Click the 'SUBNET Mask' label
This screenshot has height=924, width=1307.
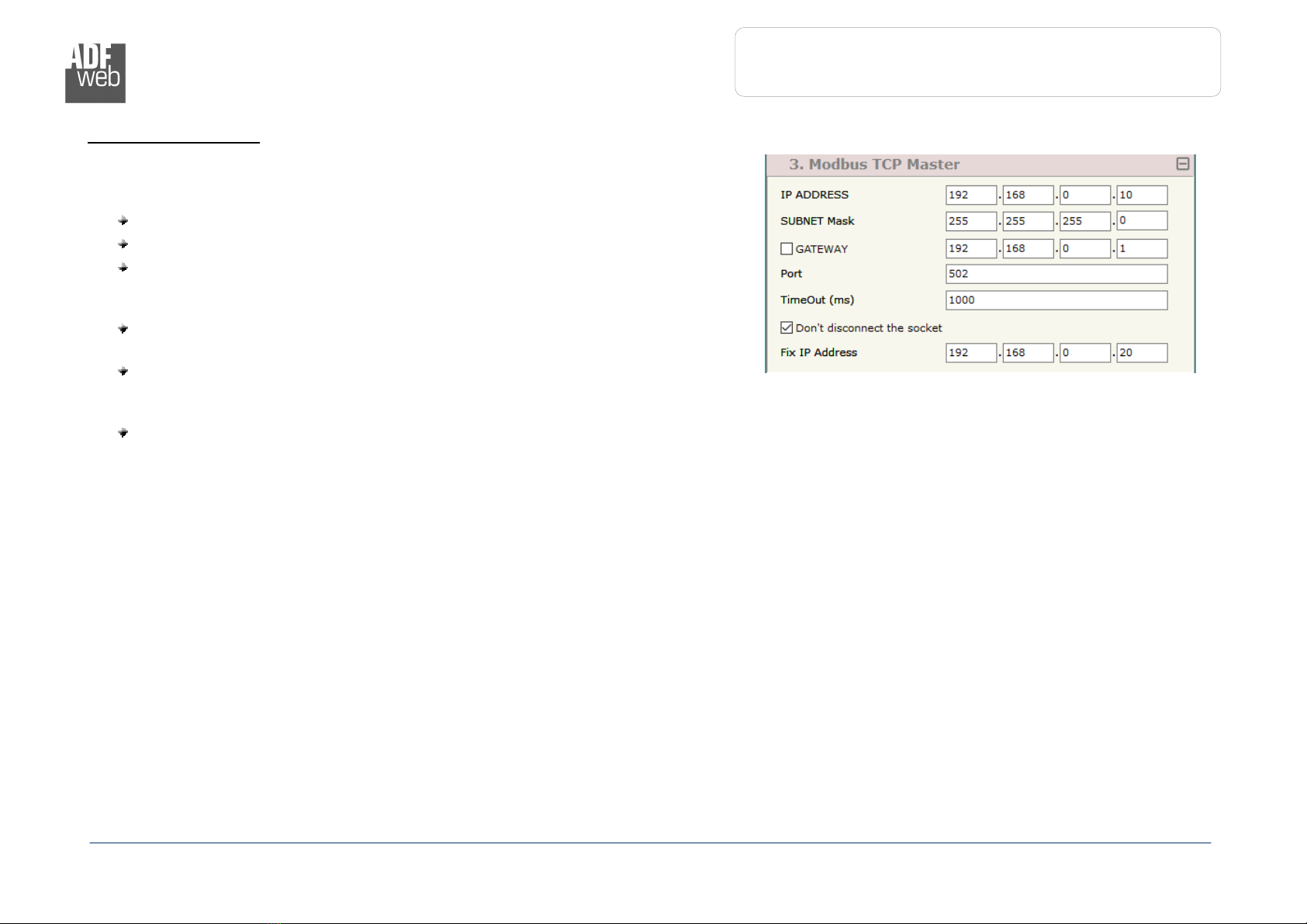[x=818, y=221]
